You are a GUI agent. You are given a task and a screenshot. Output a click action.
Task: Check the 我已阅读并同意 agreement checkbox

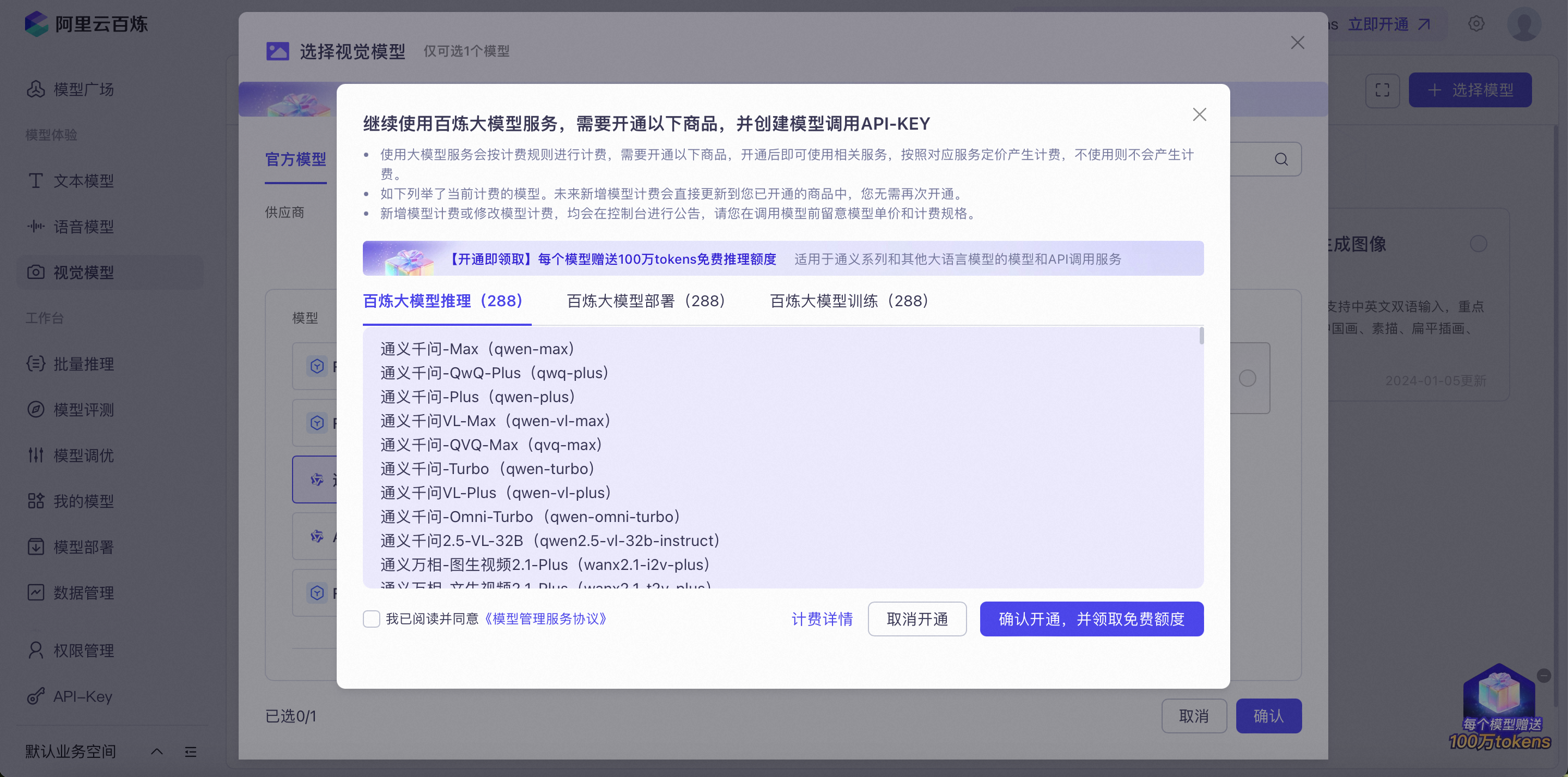tap(372, 620)
